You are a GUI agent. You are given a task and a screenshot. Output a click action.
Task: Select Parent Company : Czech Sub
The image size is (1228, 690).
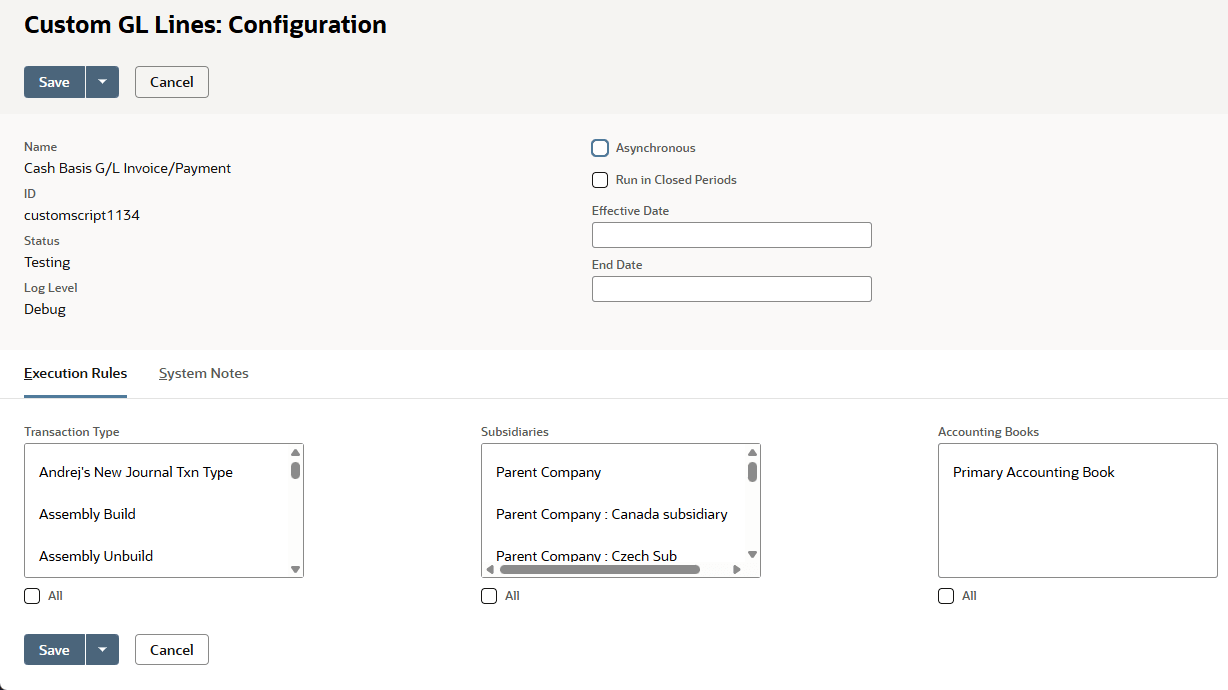pyautogui.click(x=586, y=556)
